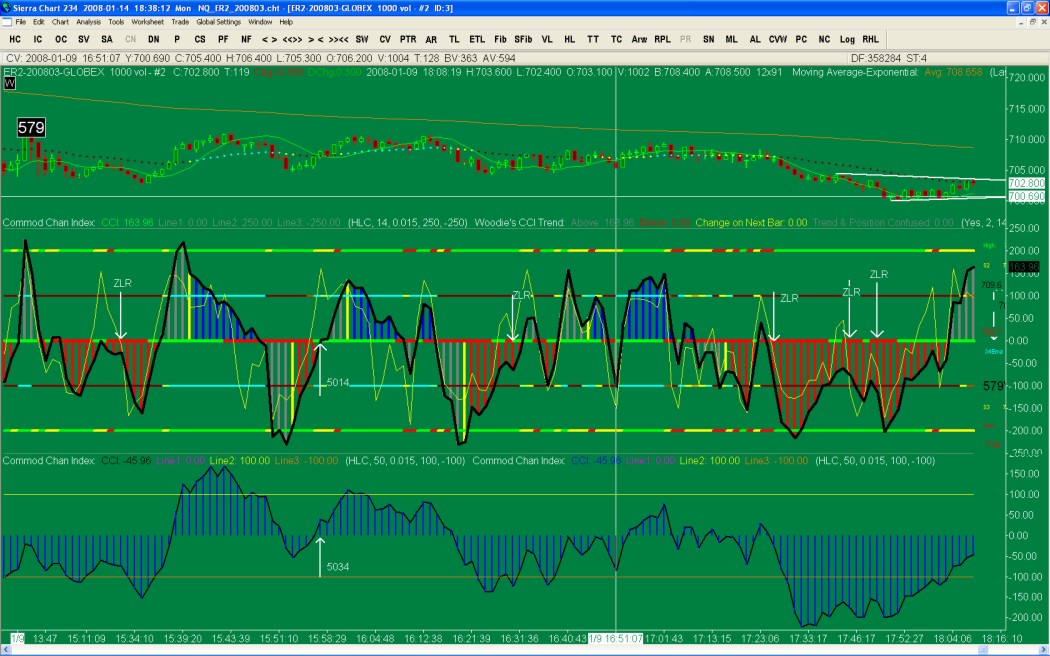1050x656 pixels.
Task: Open the Help menu
Action: coord(286,22)
